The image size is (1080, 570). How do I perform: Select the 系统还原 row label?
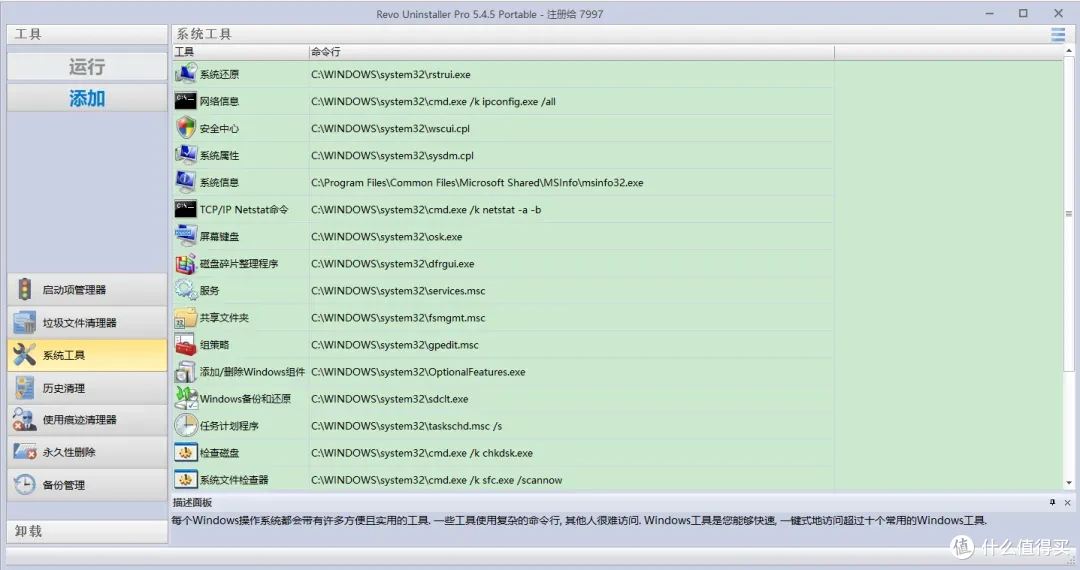click(x=219, y=74)
